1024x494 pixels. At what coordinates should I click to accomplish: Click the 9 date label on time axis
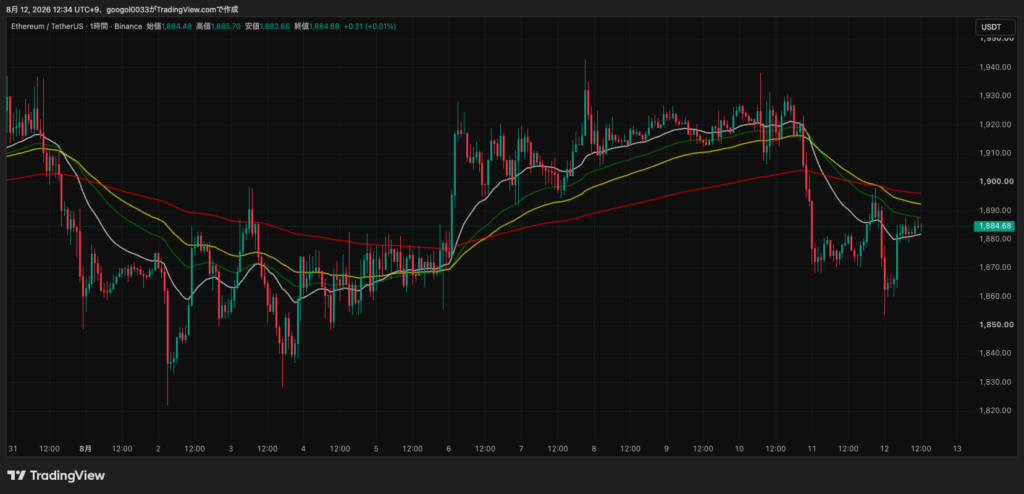point(666,449)
